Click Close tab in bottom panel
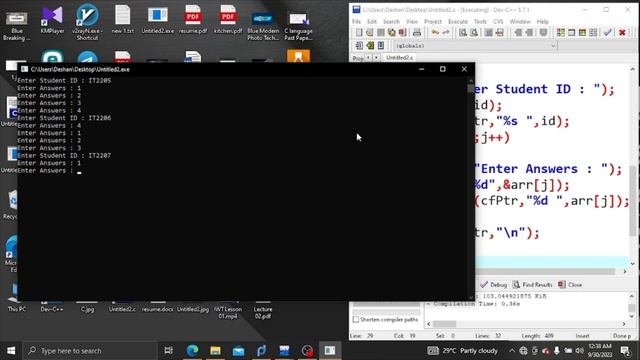This screenshot has width=640, height=360. [570, 284]
